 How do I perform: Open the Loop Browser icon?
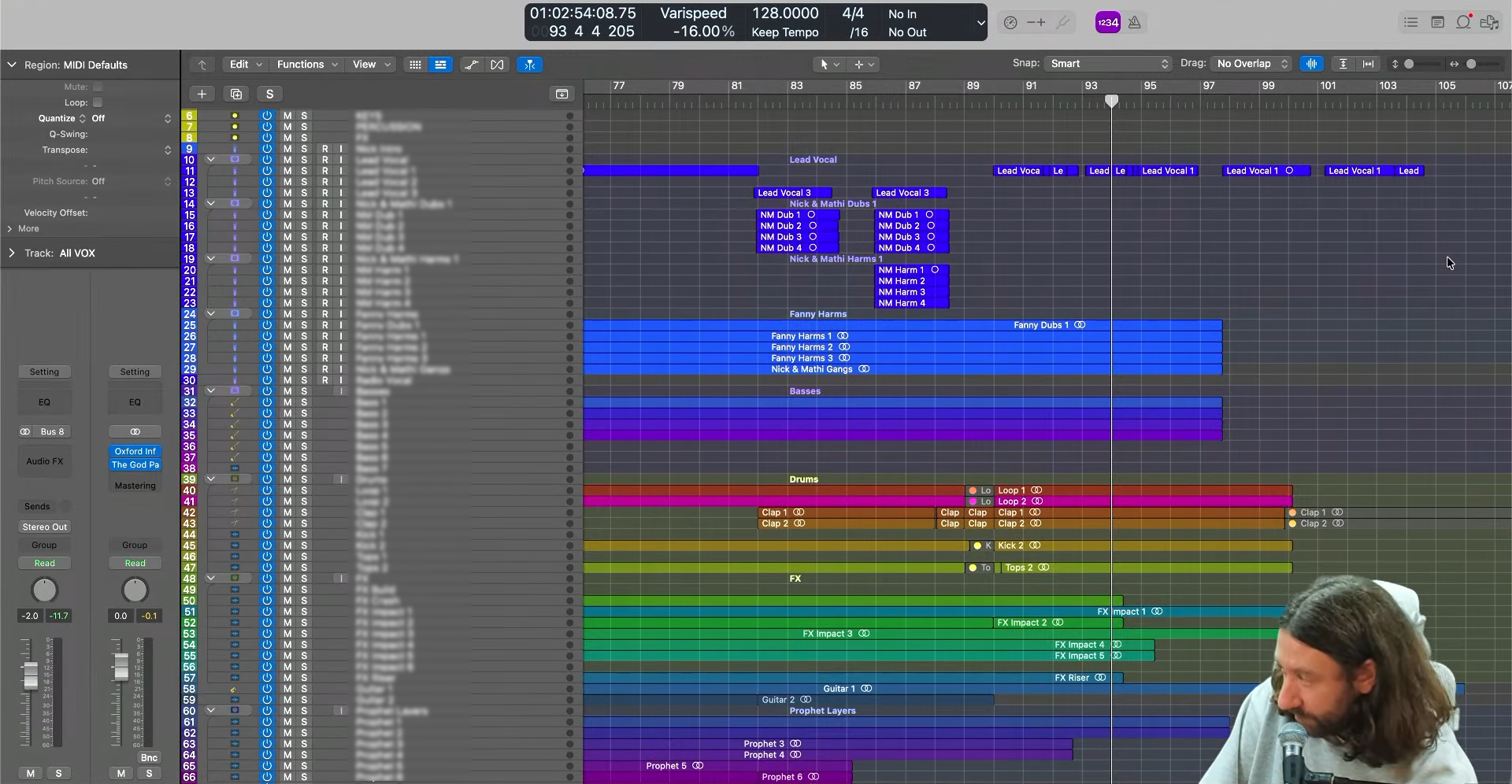pyautogui.click(x=1463, y=23)
